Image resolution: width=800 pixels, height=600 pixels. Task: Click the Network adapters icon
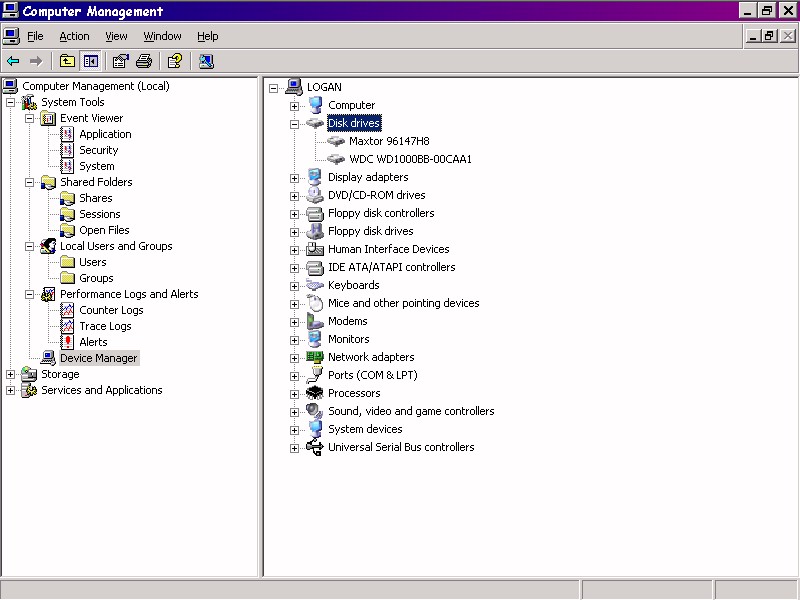(315, 357)
